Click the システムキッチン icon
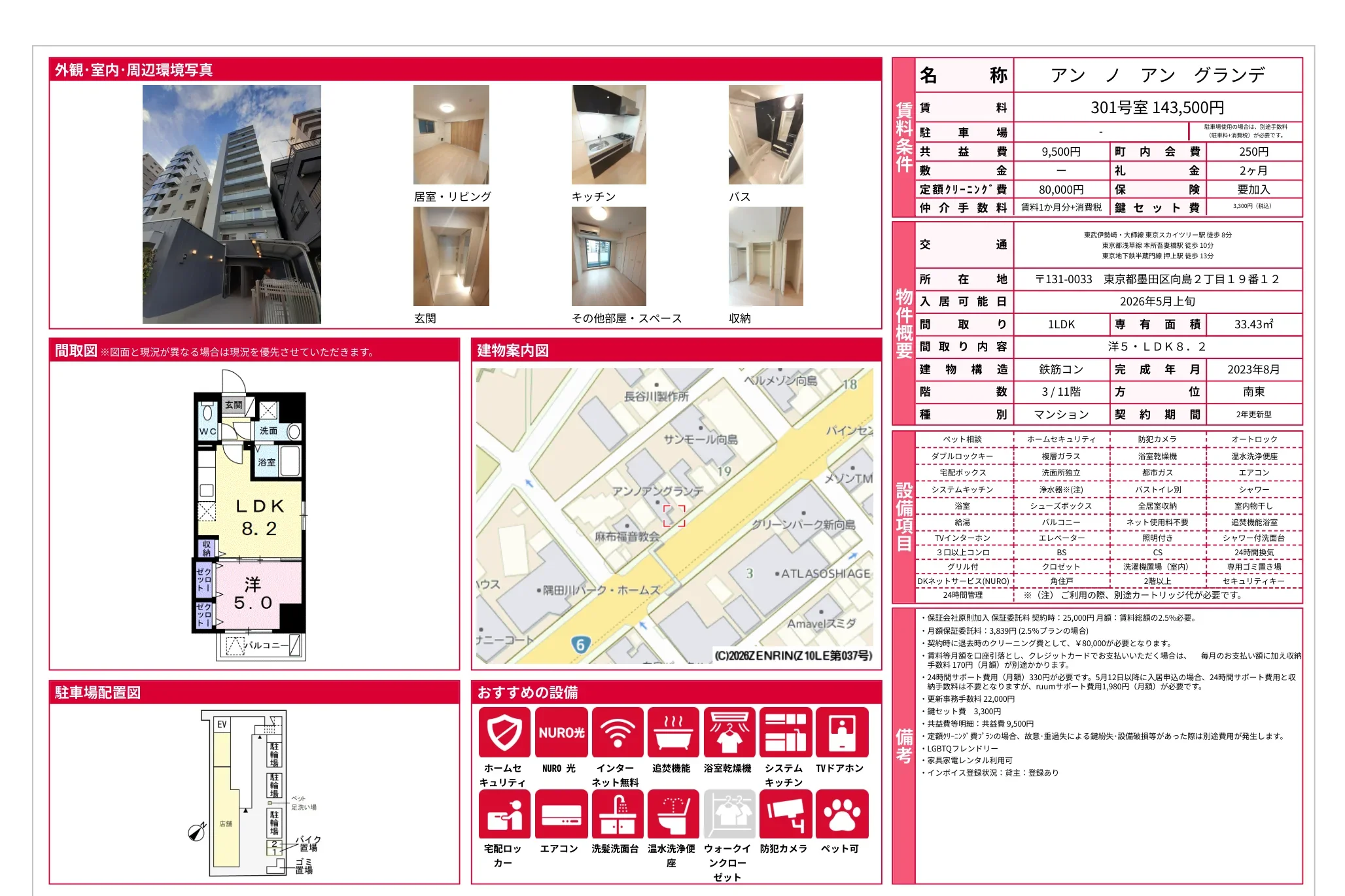 [785, 732]
